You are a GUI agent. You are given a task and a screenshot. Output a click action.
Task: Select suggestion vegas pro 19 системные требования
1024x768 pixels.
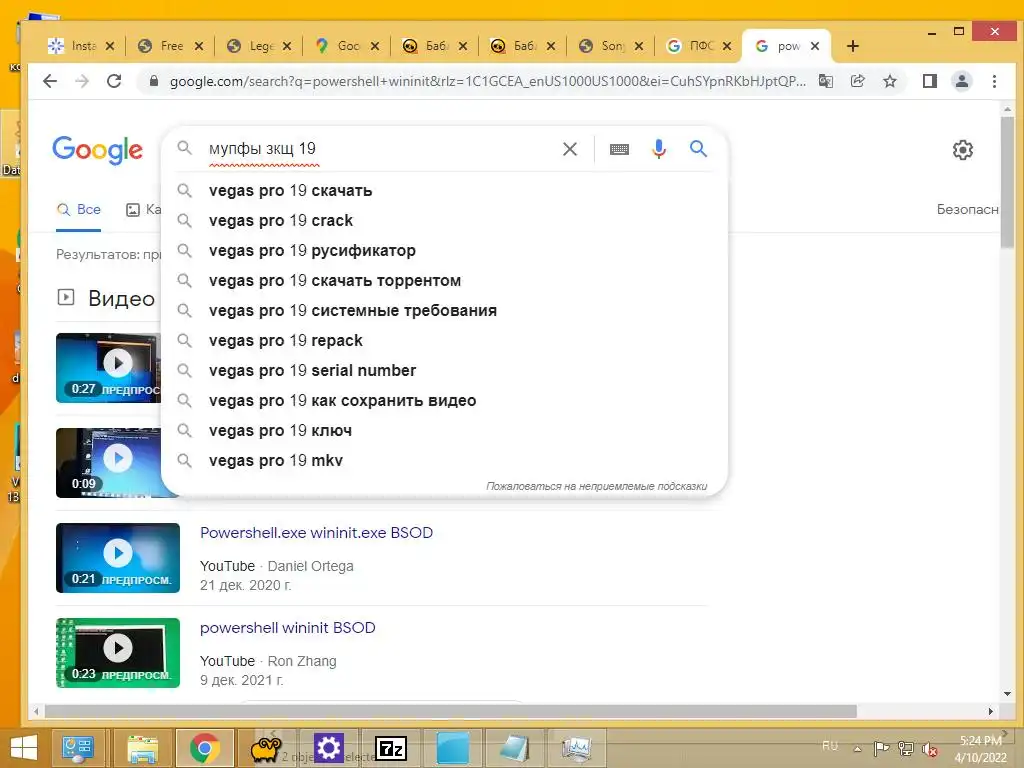[444, 311]
